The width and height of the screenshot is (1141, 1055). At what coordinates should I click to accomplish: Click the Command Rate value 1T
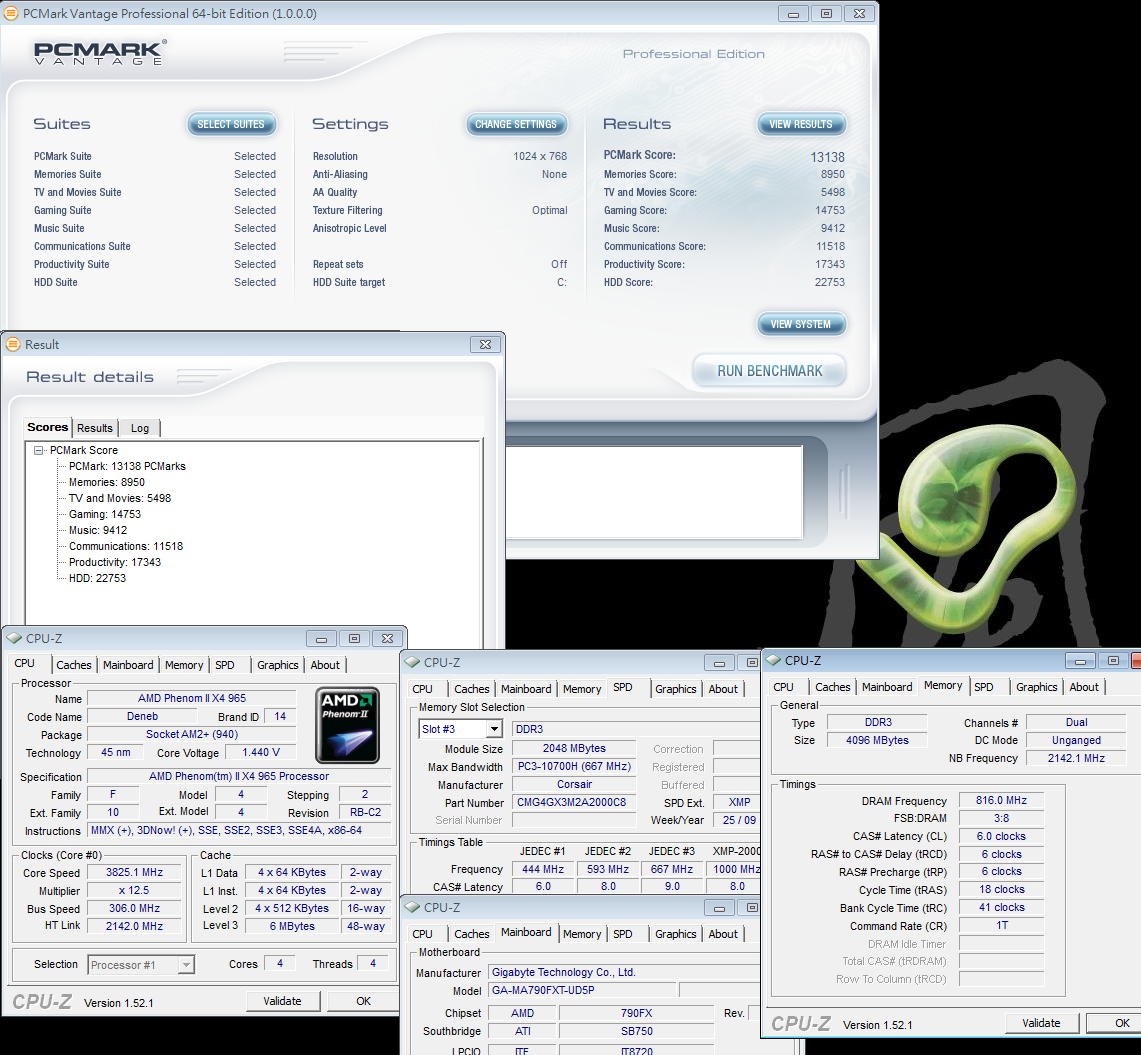(x=1001, y=925)
